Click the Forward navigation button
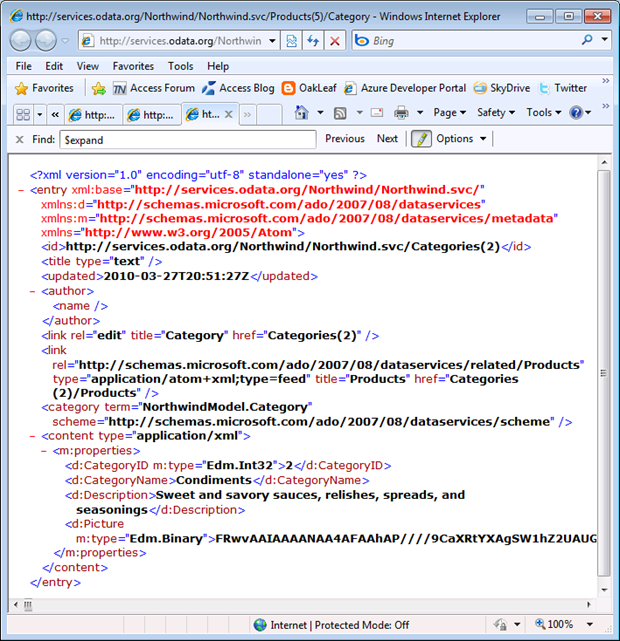Image resolution: width=620 pixels, height=641 pixels. pos(45,40)
